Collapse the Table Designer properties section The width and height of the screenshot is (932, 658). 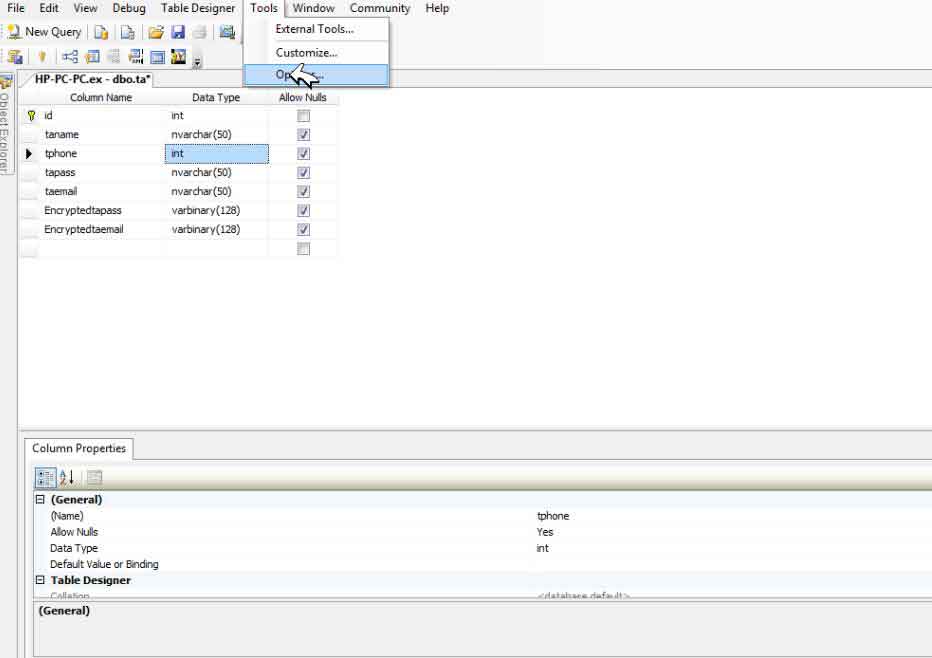click(x=40, y=580)
